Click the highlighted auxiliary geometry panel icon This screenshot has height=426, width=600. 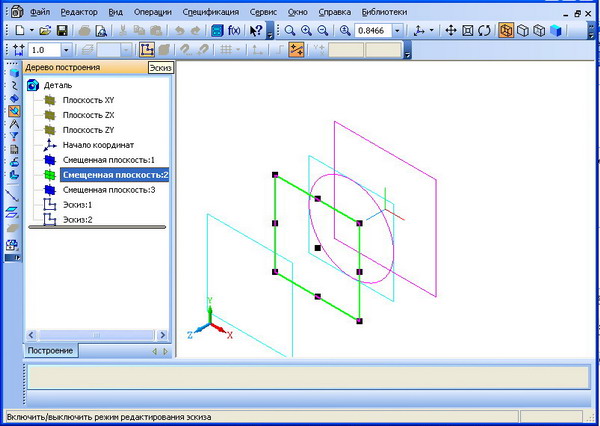14,111
